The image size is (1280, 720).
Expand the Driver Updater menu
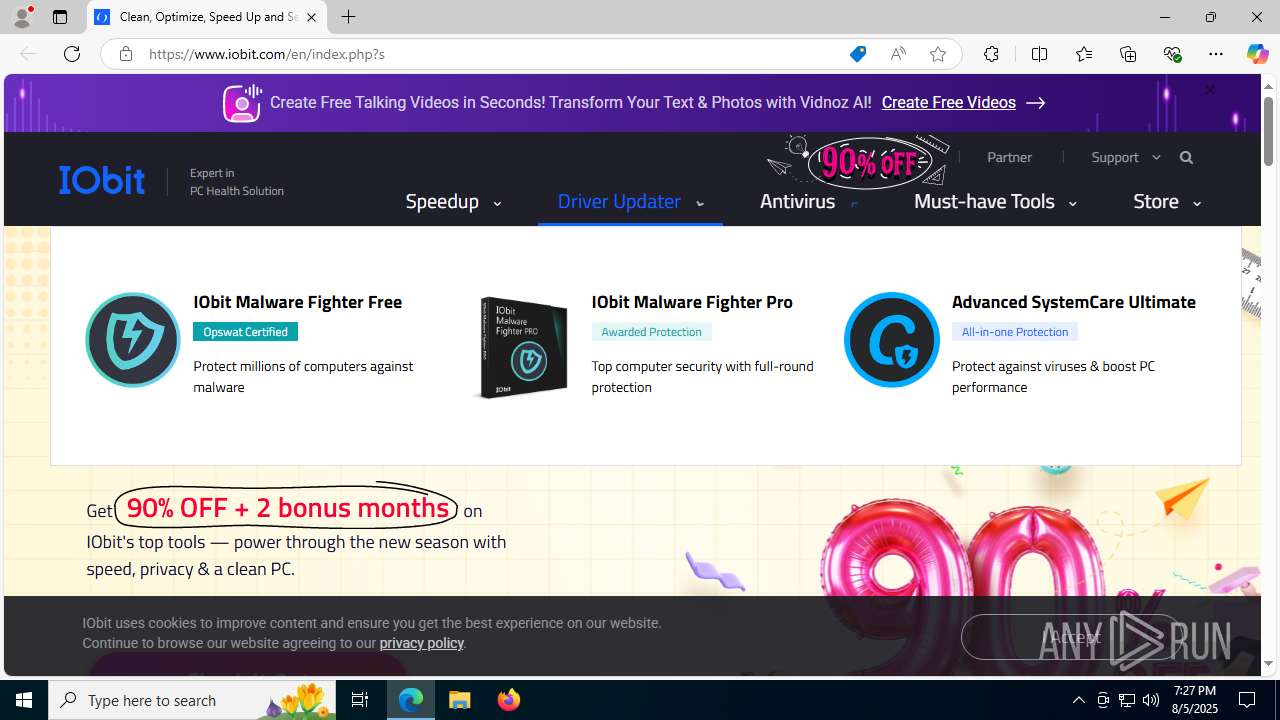(x=630, y=201)
